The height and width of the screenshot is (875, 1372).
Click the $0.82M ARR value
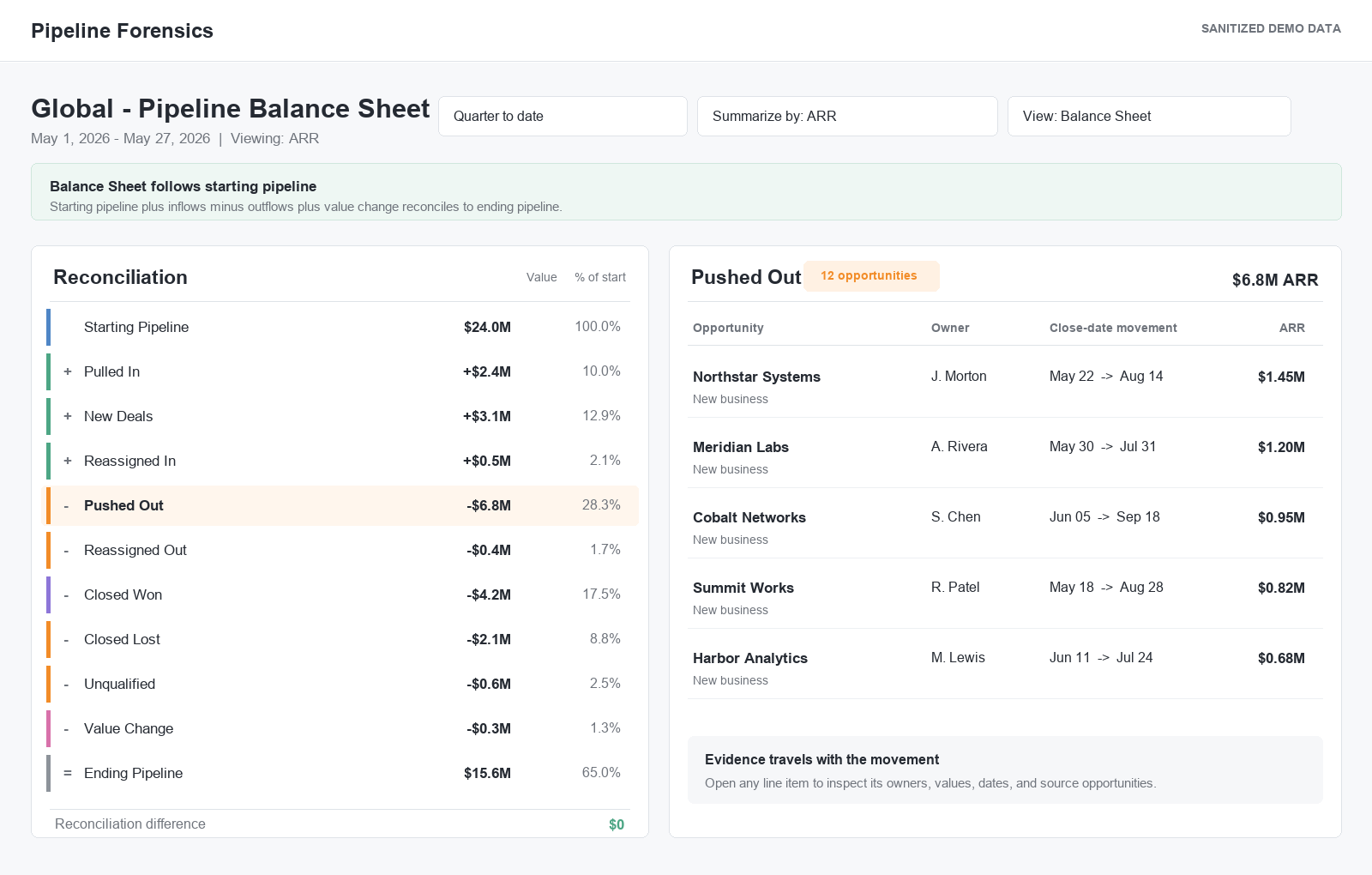tap(1281, 588)
